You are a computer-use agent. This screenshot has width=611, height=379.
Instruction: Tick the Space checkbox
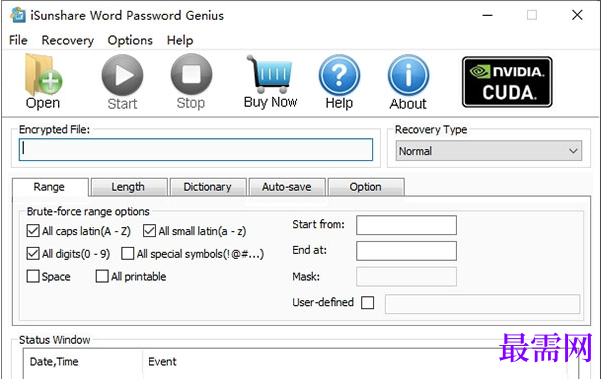tap(33, 276)
